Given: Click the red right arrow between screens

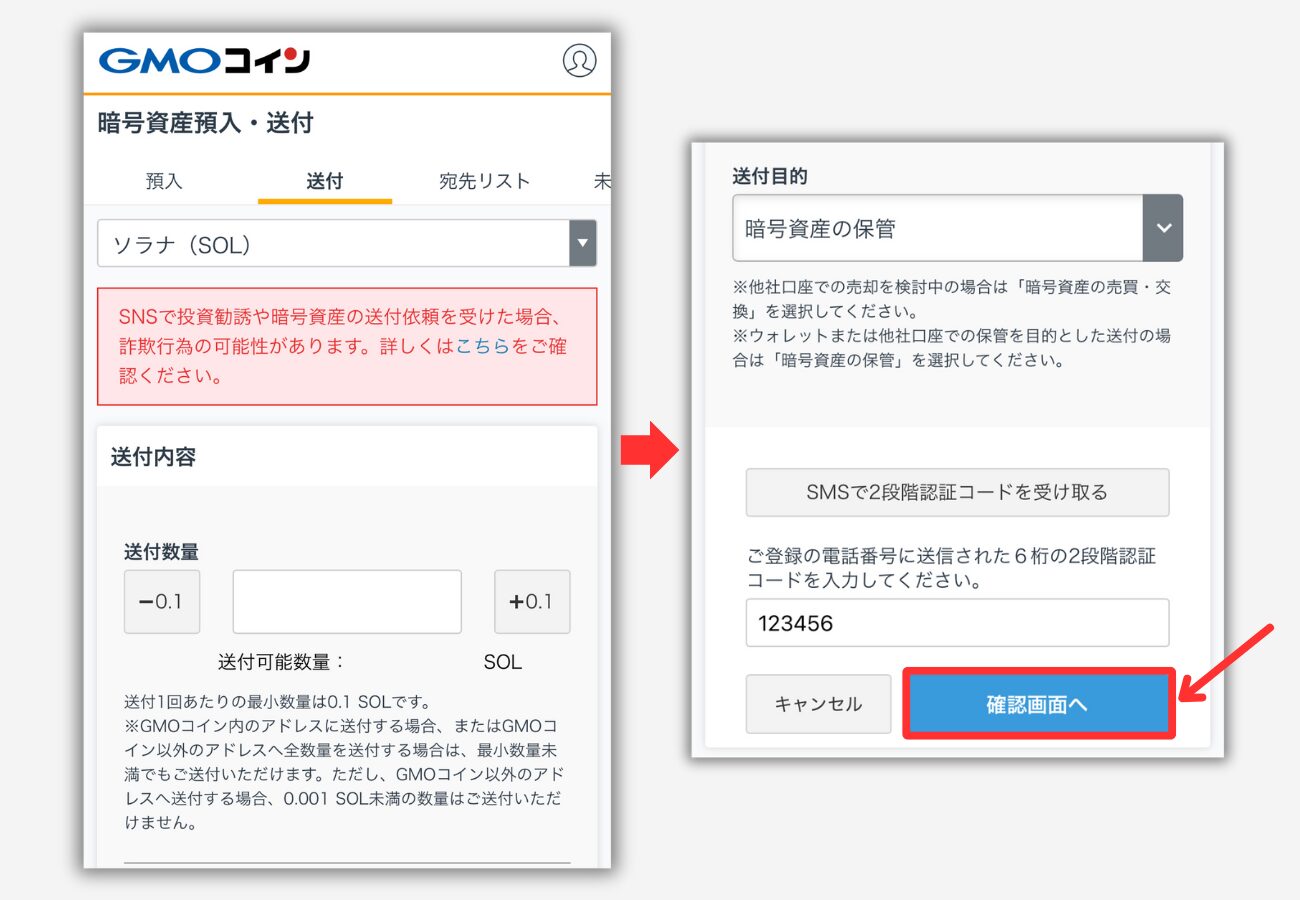Looking at the screenshot, I should pos(649,450).
